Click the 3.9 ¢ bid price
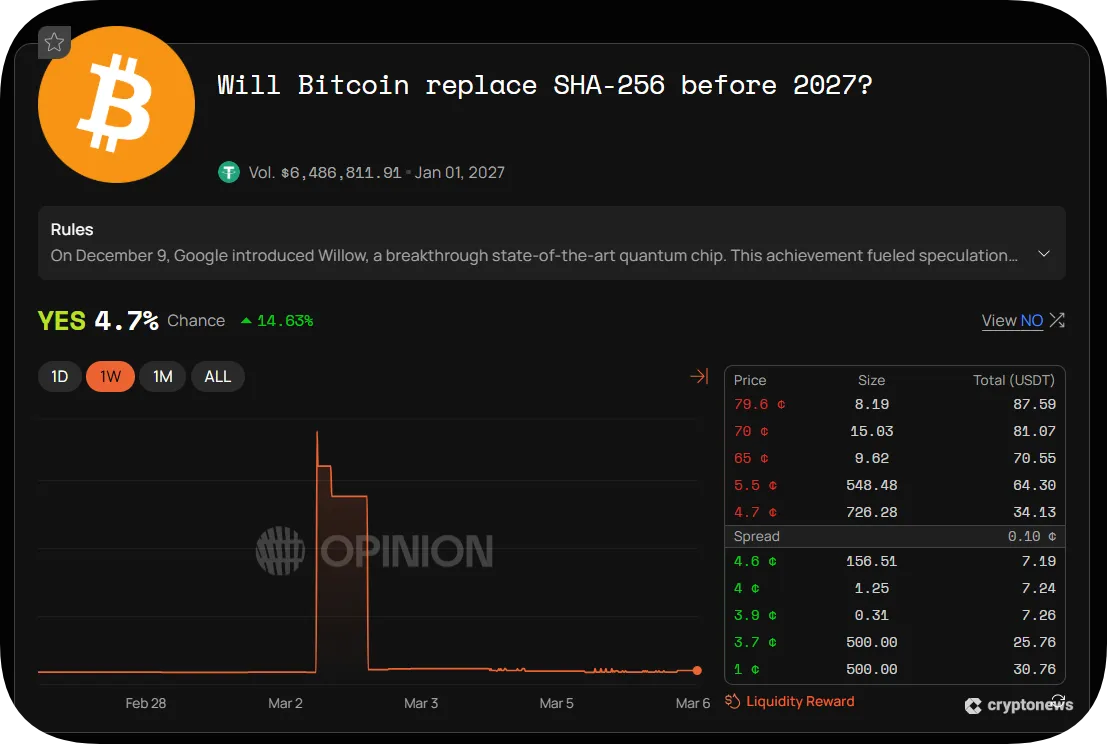This screenshot has height=744, width=1107. click(755, 615)
